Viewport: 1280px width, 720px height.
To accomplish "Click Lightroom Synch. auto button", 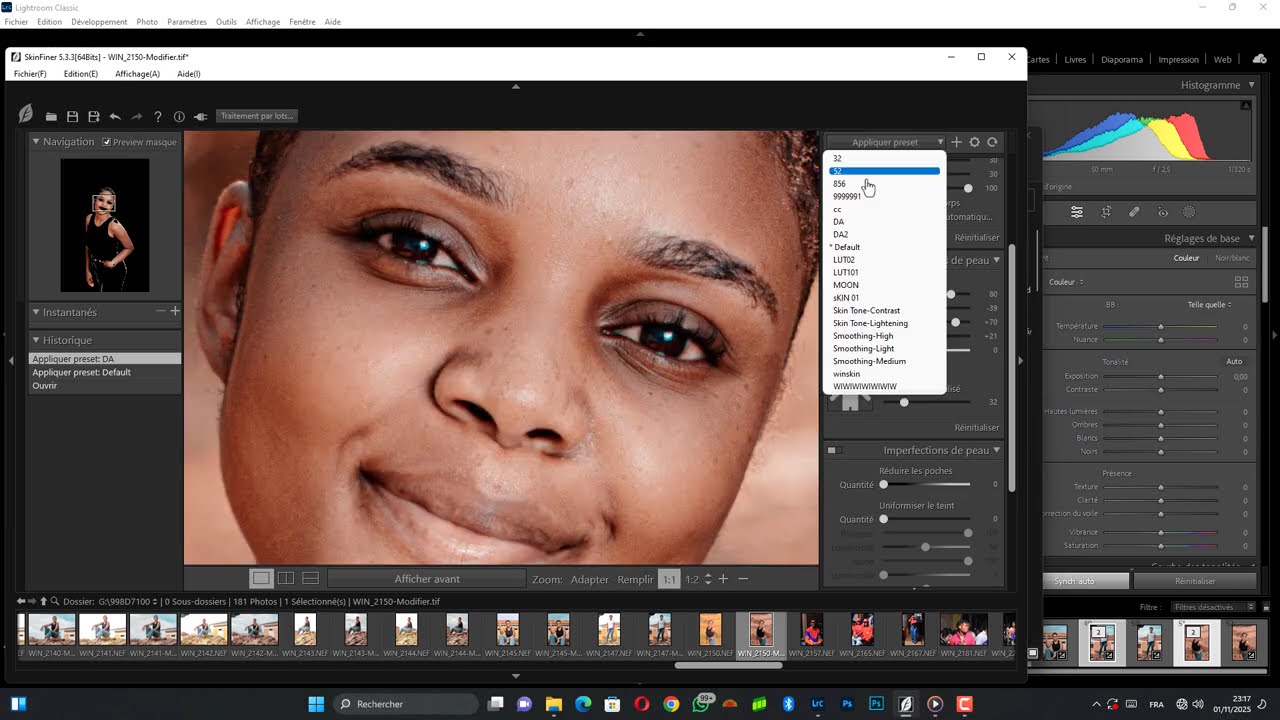I will [1075, 581].
